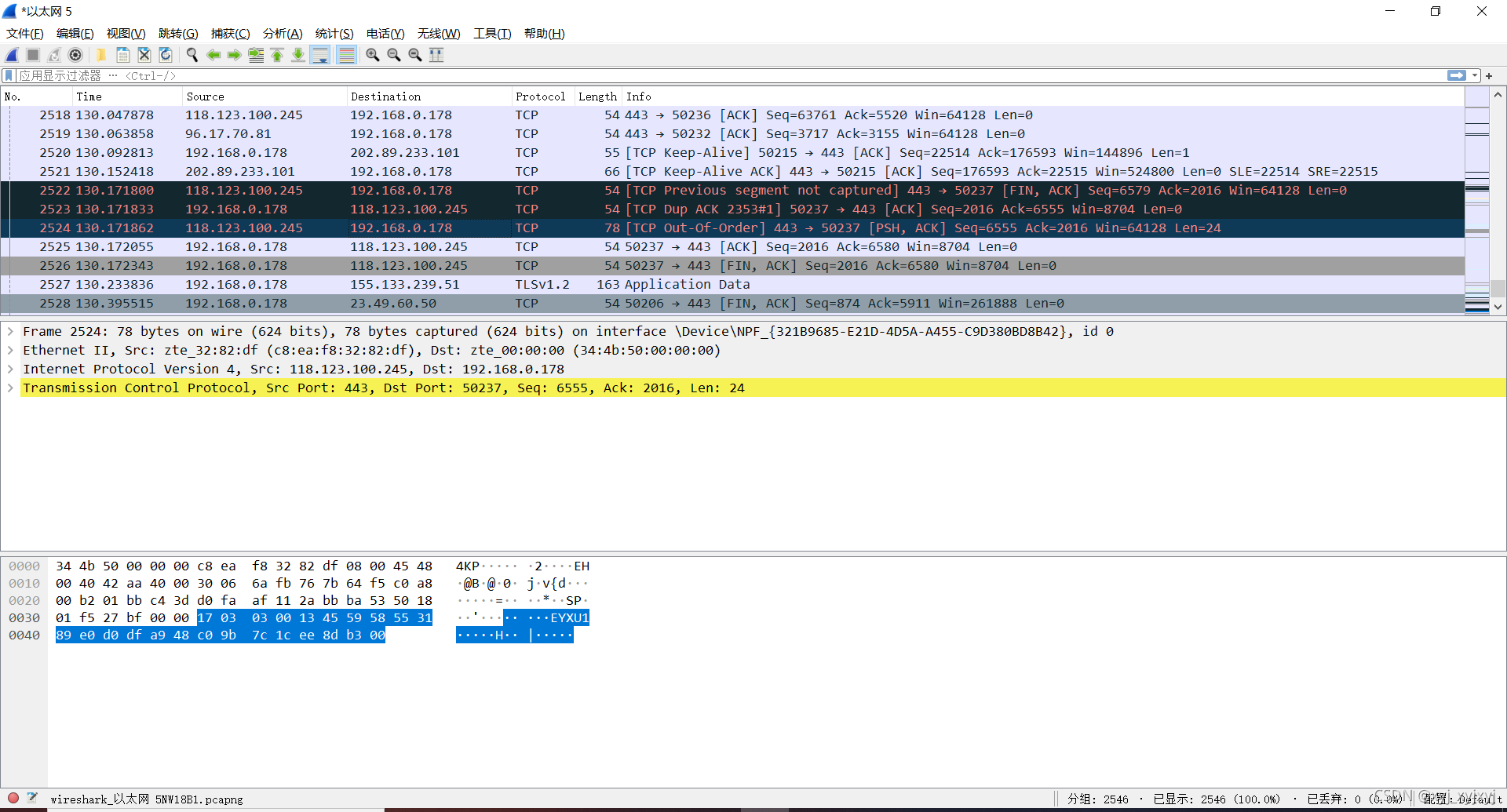The height and width of the screenshot is (812, 1507).
Task: Open the 电话(Y) menu
Action: tap(385, 33)
